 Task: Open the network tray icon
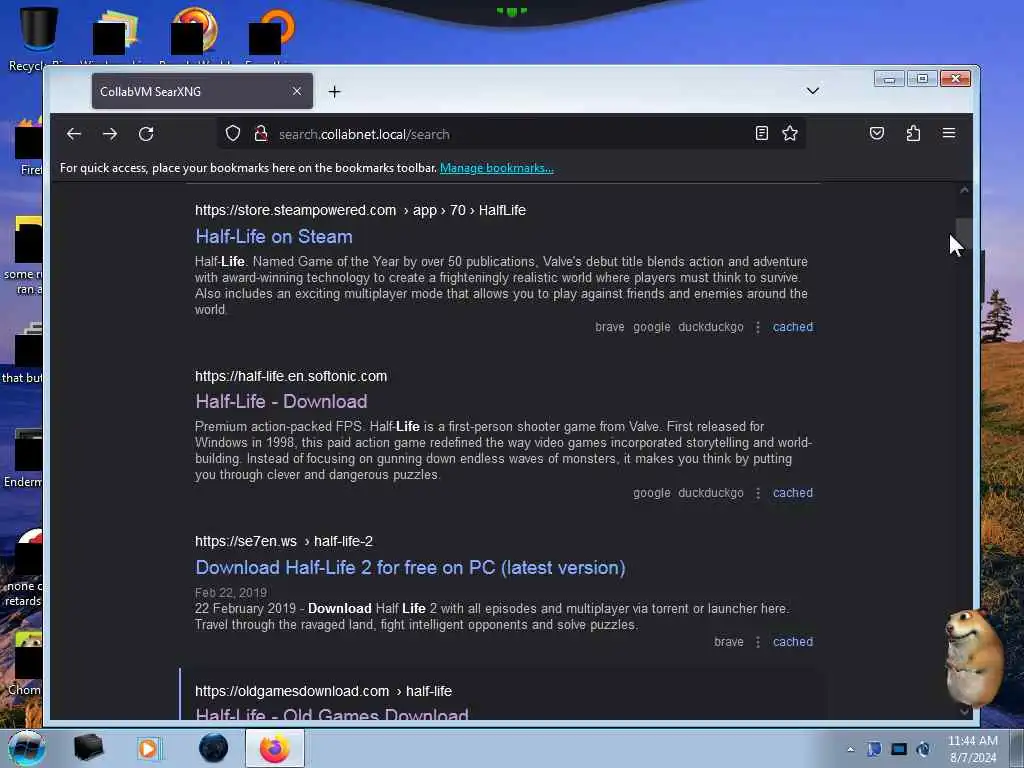pyautogui.click(x=899, y=749)
